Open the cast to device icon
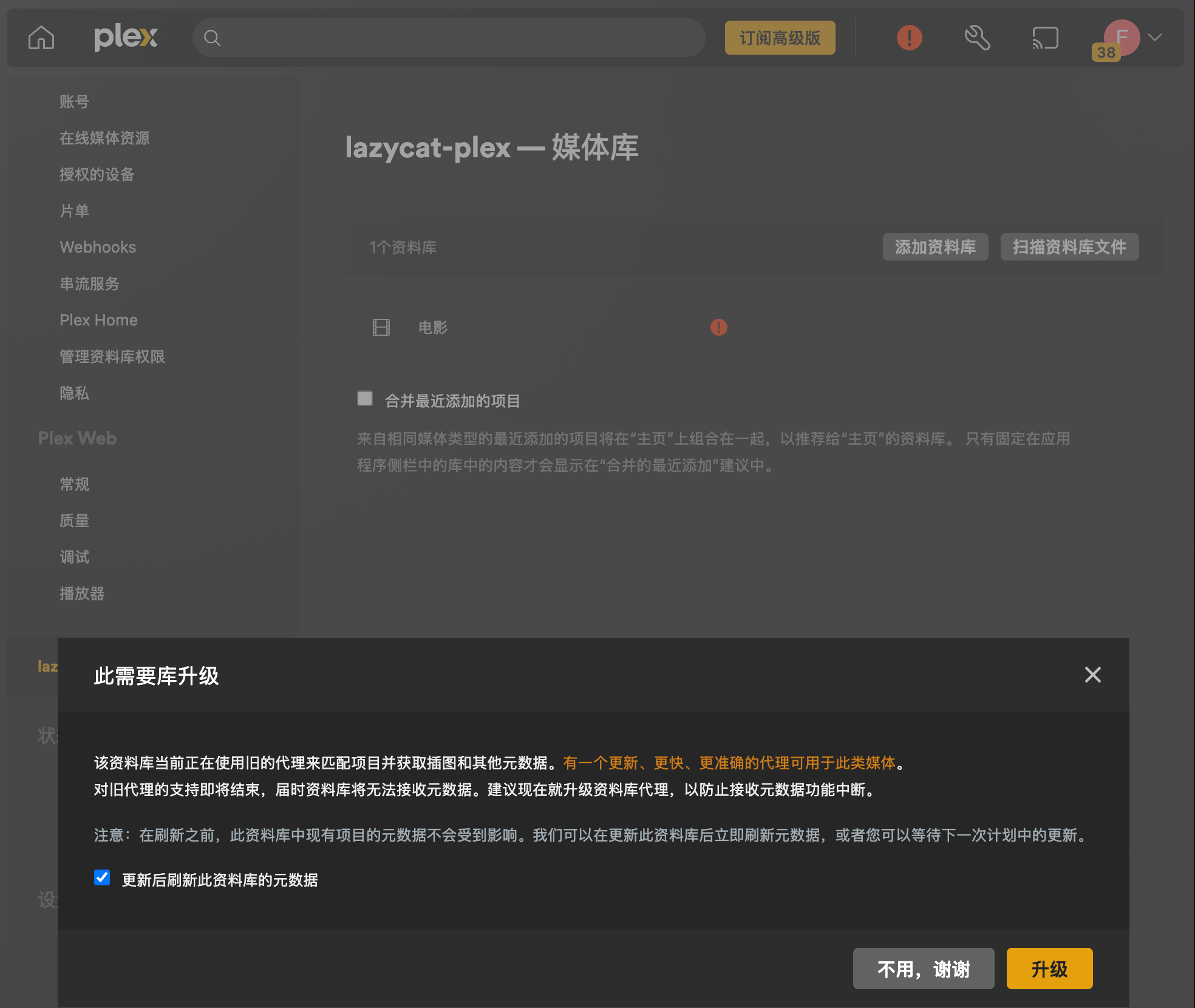 [x=1045, y=38]
